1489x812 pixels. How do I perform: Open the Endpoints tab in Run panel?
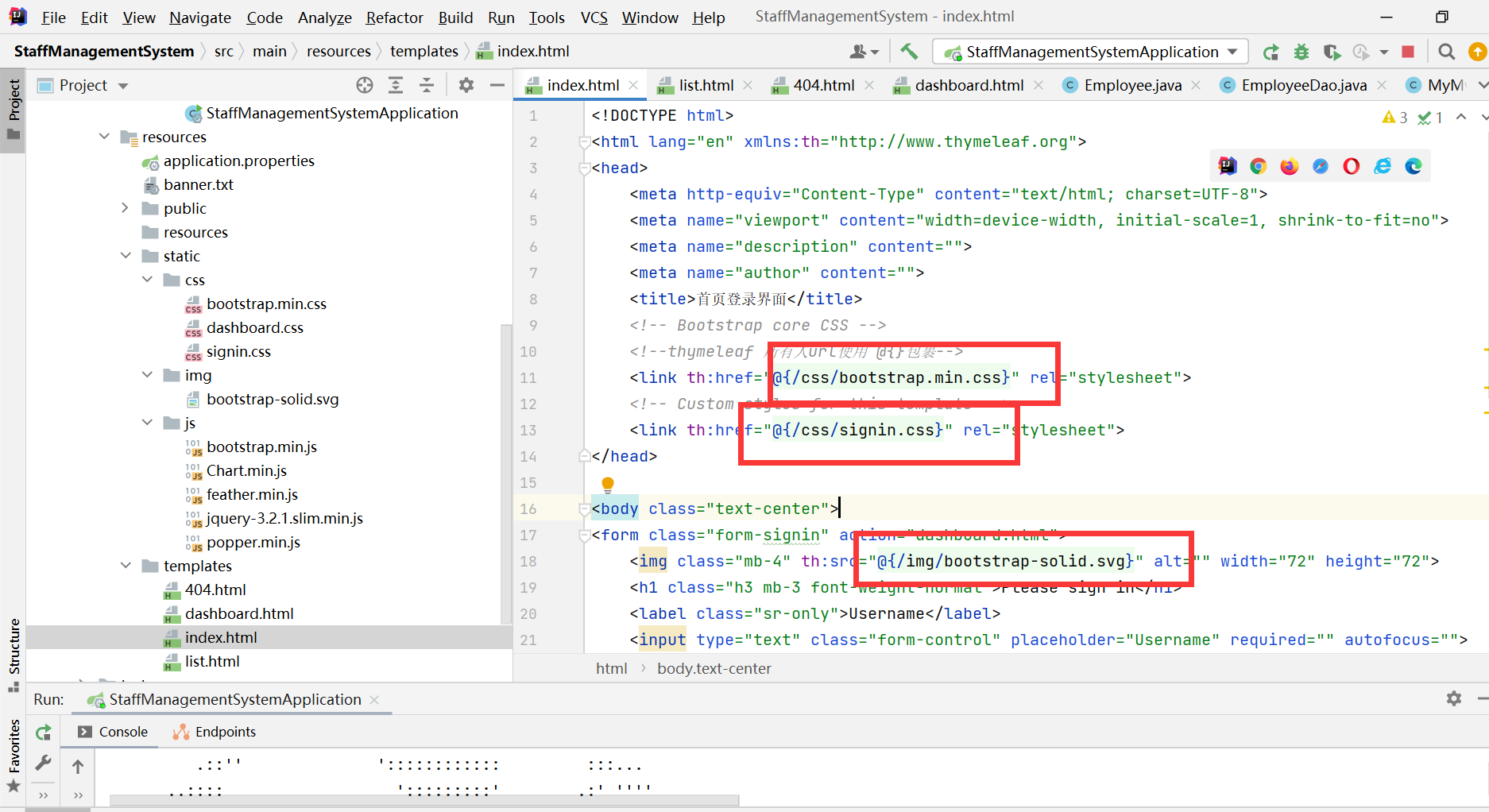215,732
